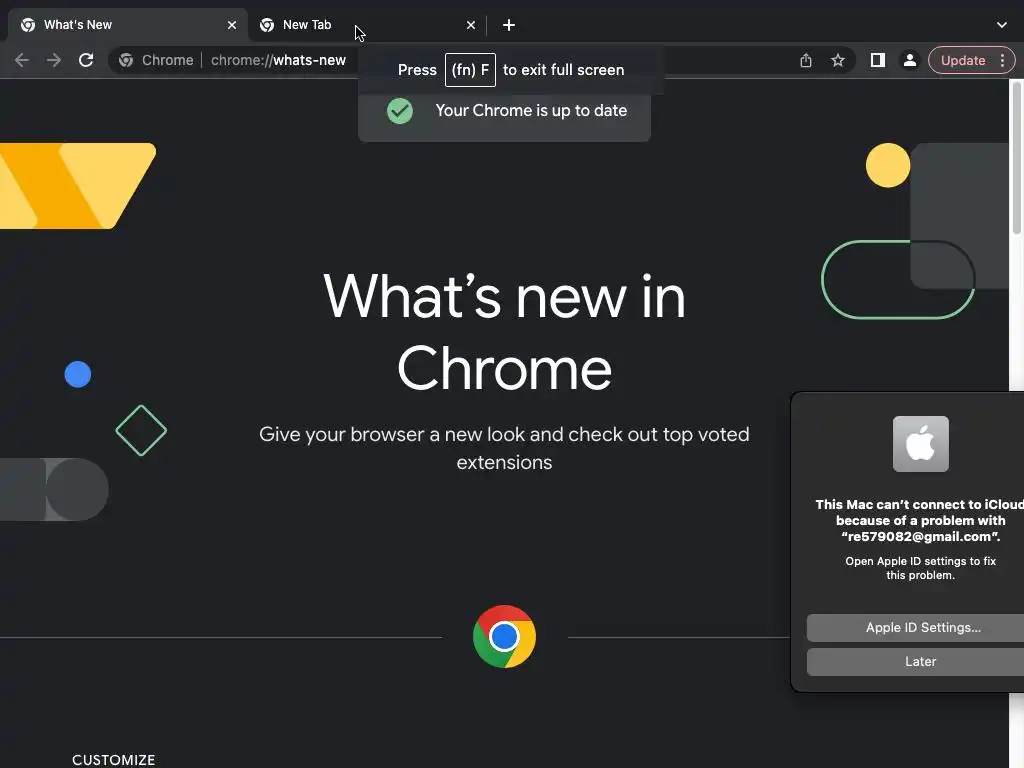Click the Chrome site info icon in address bar

[126, 60]
